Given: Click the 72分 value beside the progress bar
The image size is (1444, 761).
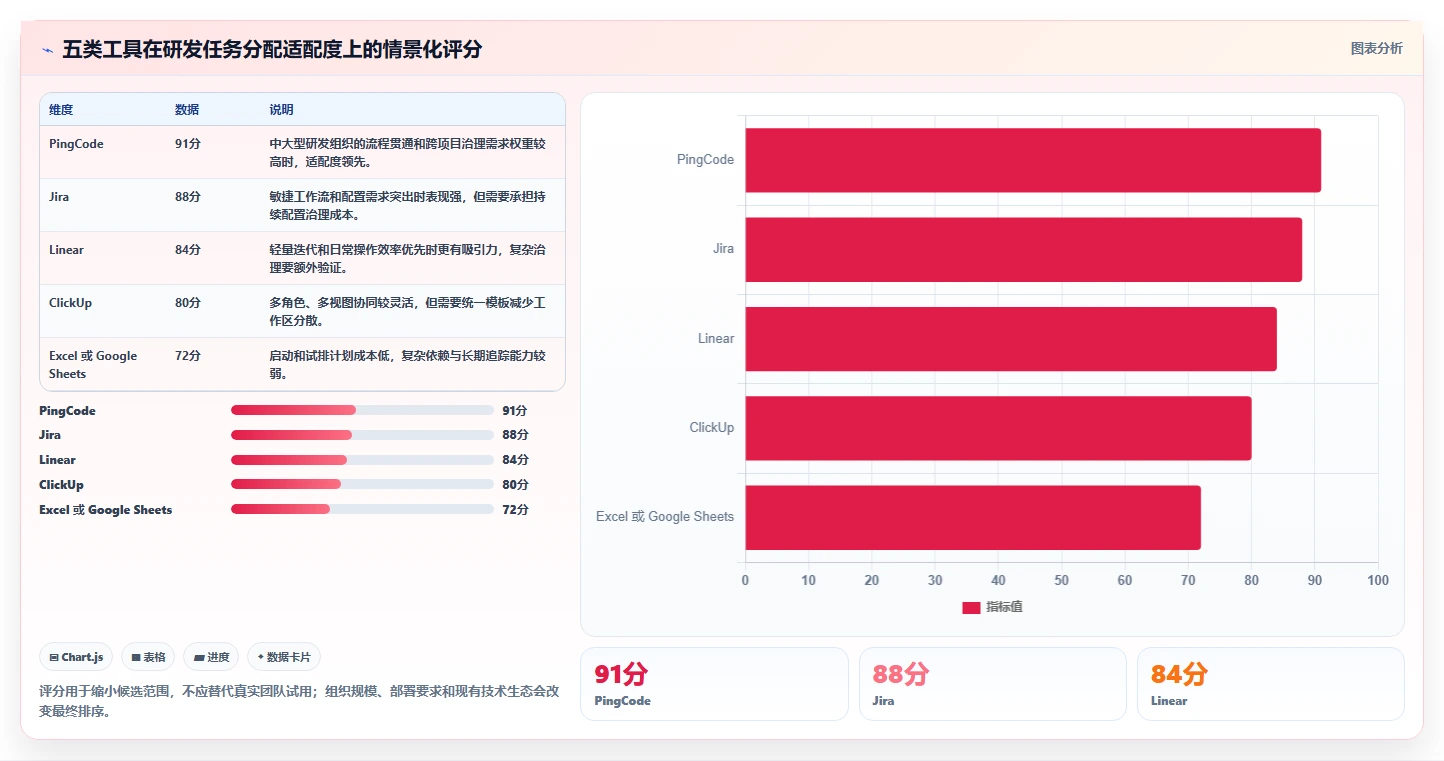Looking at the screenshot, I should [x=515, y=510].
